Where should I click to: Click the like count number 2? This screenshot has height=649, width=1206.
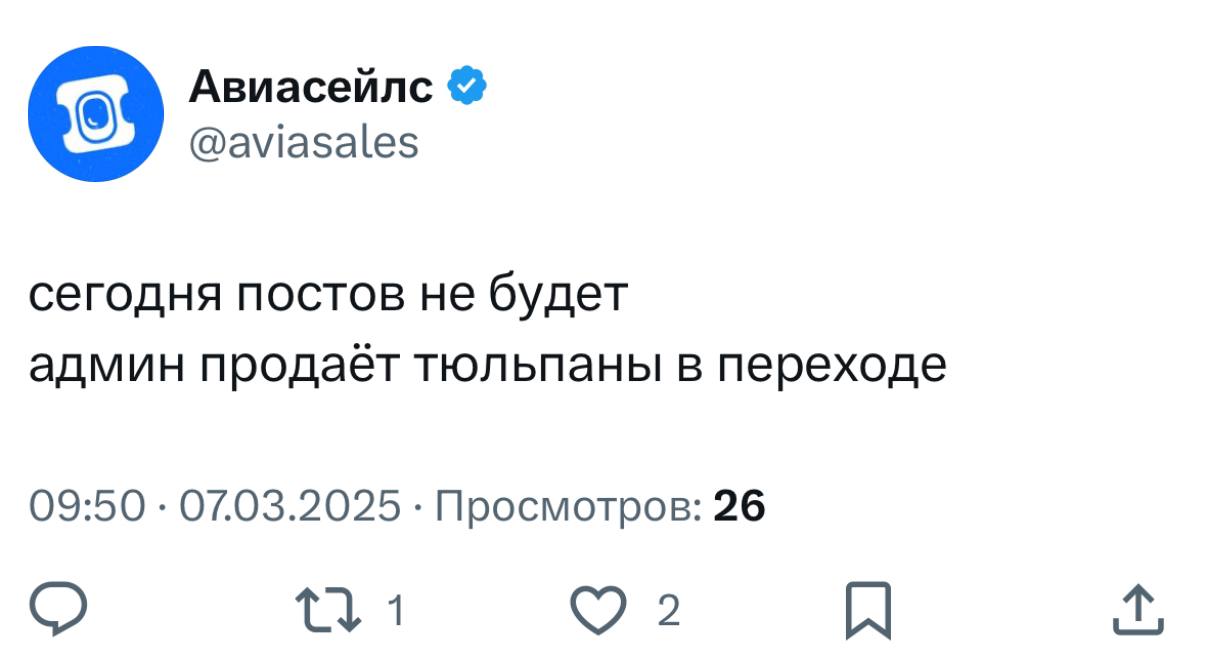[668, 610]
